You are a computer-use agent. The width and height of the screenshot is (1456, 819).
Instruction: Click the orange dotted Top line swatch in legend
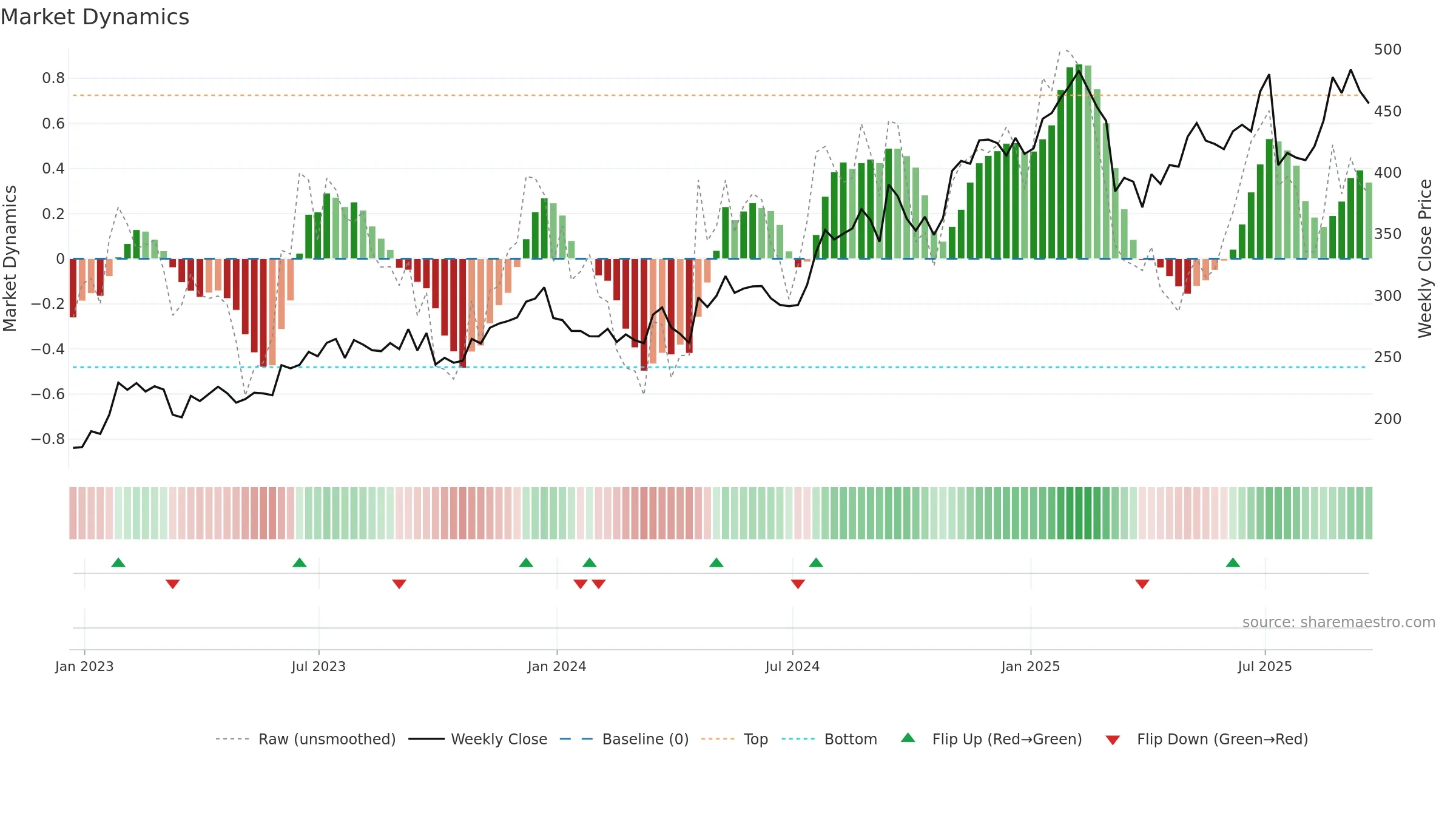tap(718, 739)
